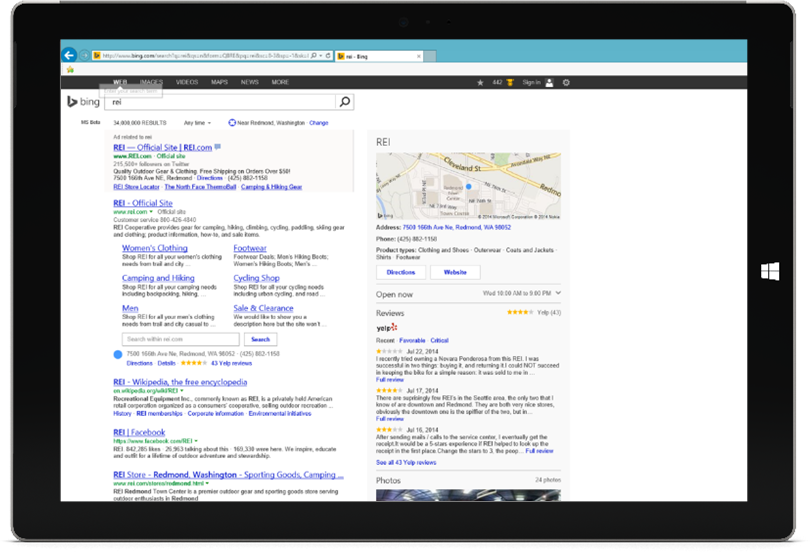The height and width of the screenshot is (553, 810).
Task: Click the Camping & Hiking Gear ad sublink
Action: [x=271, y=187]
